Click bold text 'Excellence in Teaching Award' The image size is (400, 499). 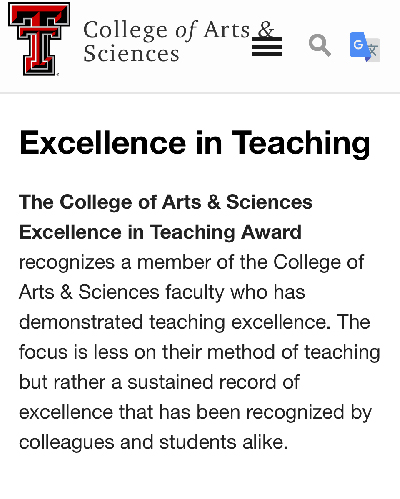tap(160, 232)
